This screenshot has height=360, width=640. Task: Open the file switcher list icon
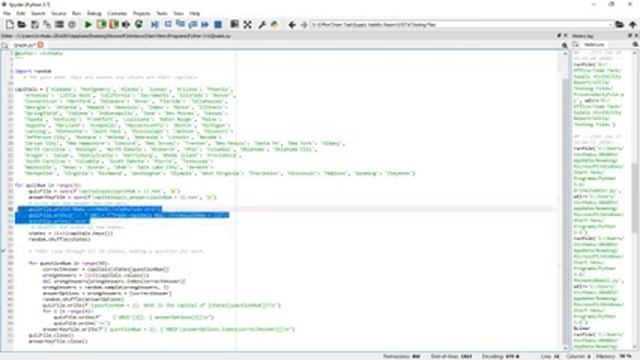pos(60,24)
